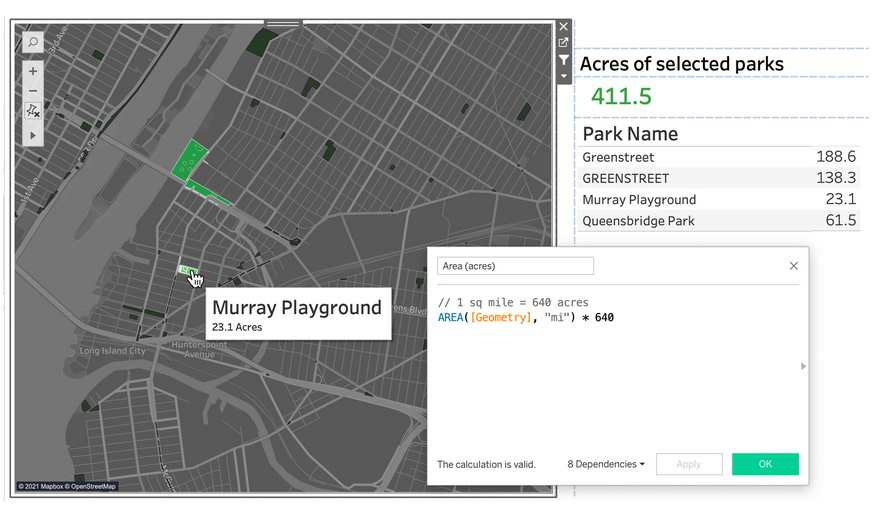Viewport: 875px width, 511px height.
Task: Open the map sheet more options caret
Action: [563, 76]
